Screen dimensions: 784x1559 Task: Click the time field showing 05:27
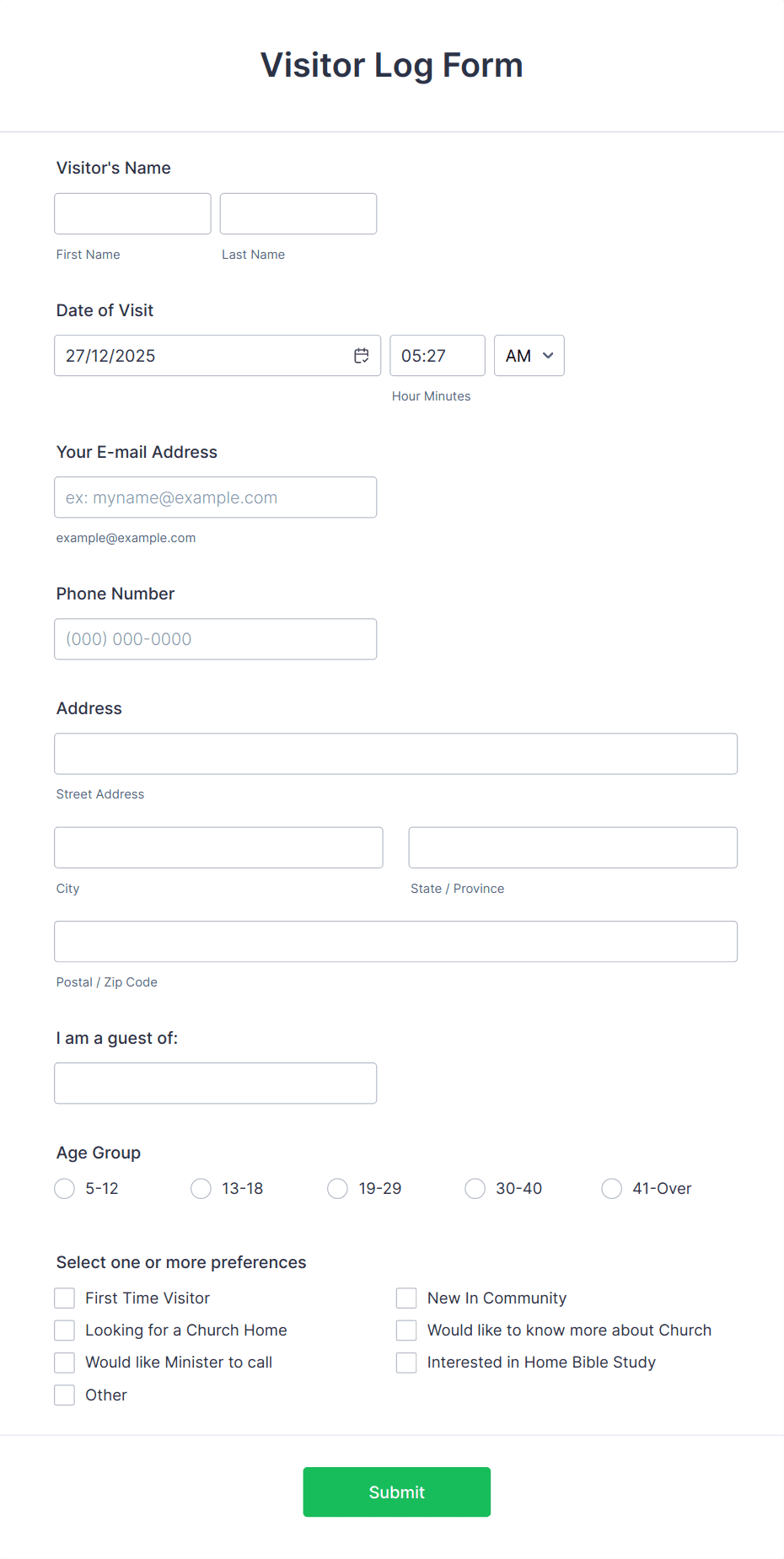(x=437, y=355)
